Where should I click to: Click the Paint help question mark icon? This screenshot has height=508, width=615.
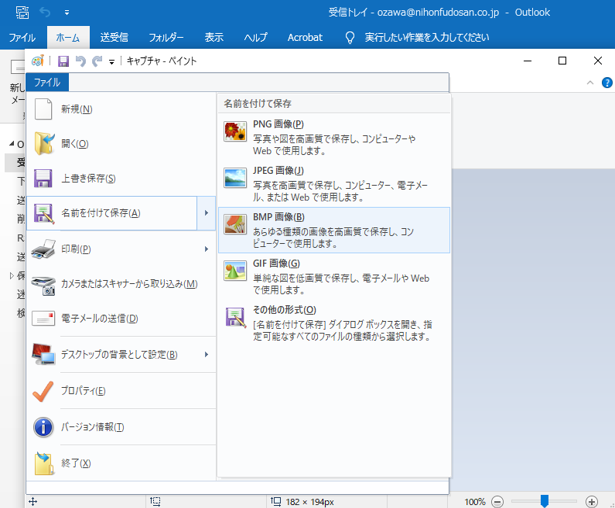[607, 83]
